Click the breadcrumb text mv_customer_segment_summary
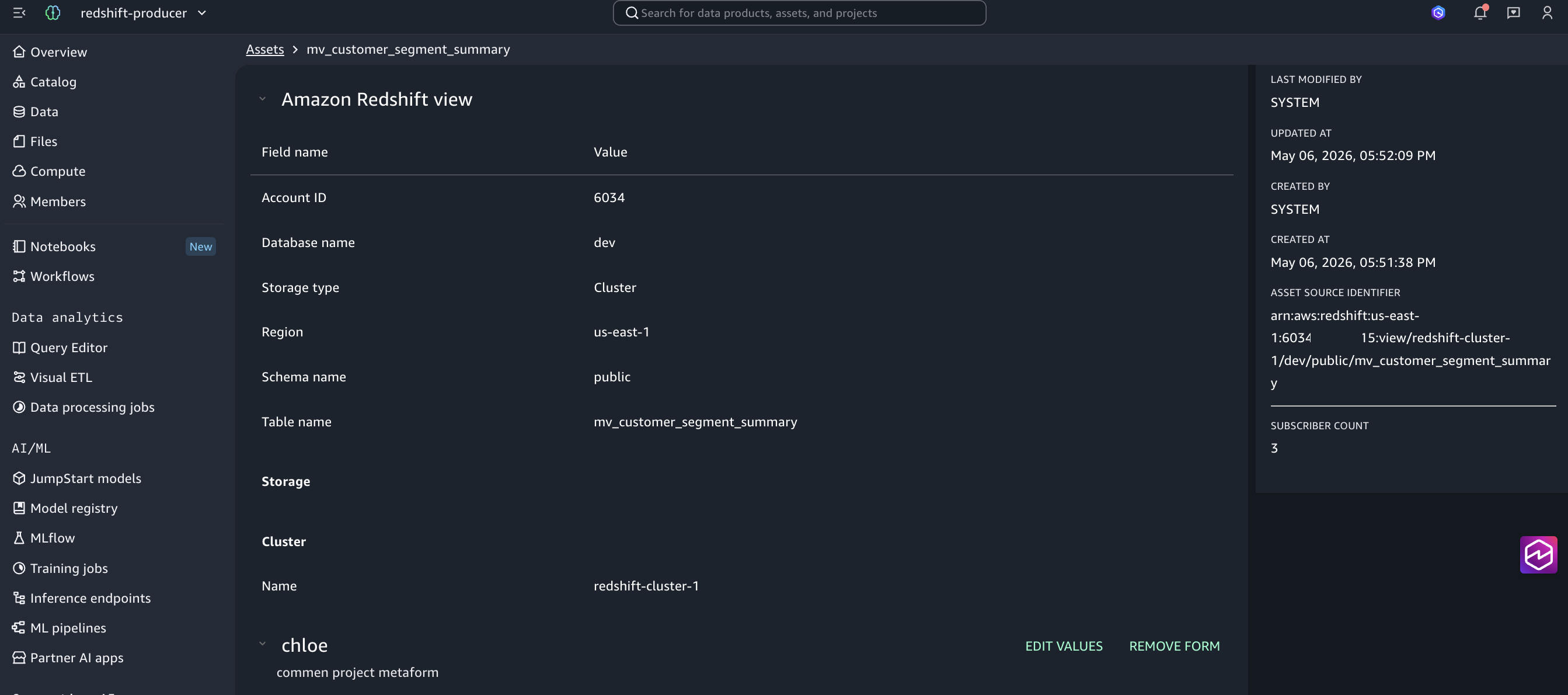 (409, 49)
